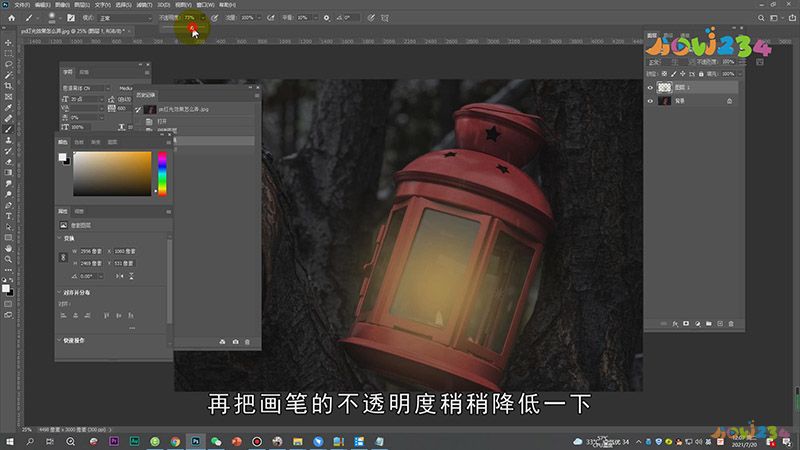Select the Move tool
Image resolution: width=800 pixels, height=450 pixels.
tap(8, 42)
